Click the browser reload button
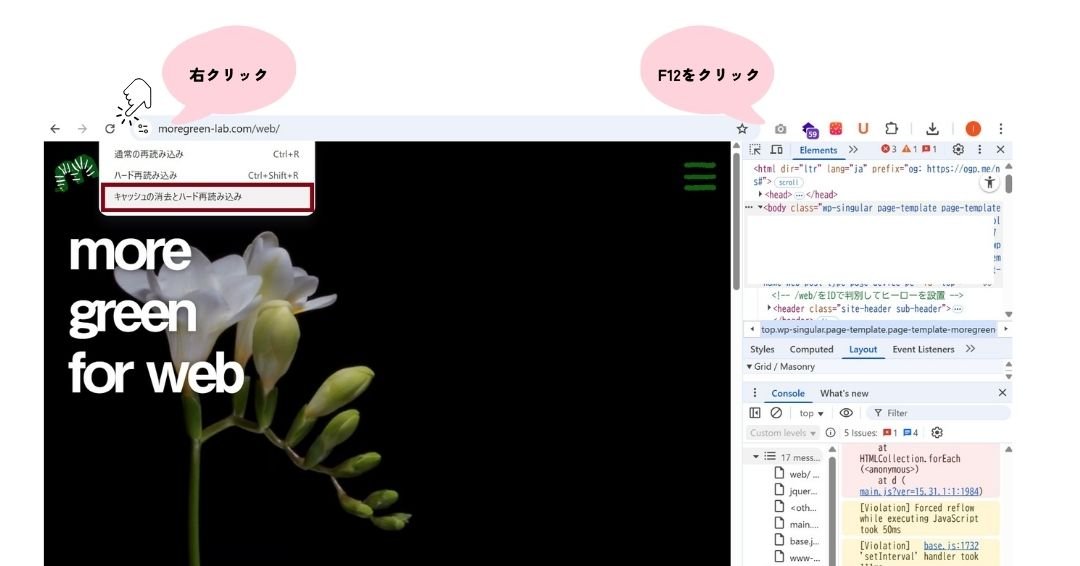1080x566 pixels. pos(110,129)
